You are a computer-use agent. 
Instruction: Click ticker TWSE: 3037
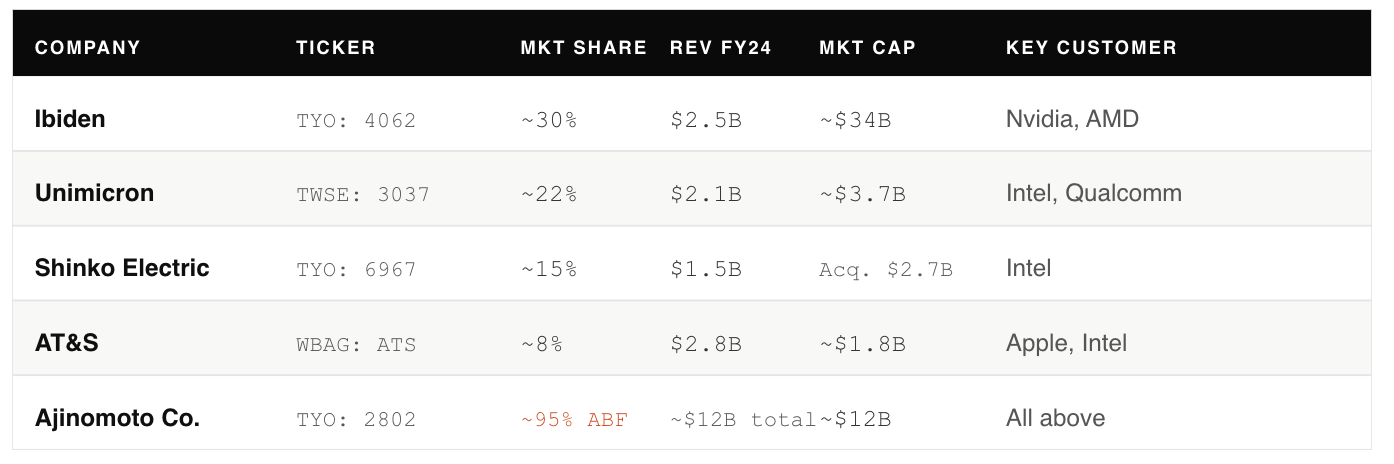click(x=363, y=195)
